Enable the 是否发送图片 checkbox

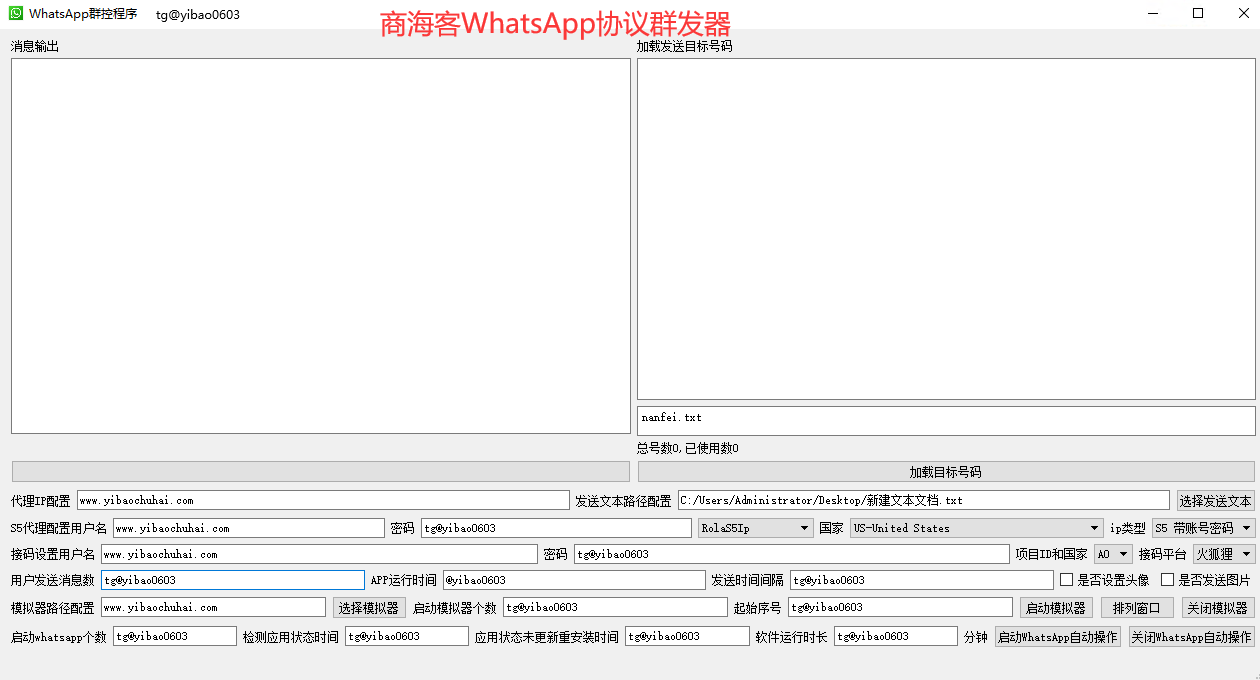1167,580
